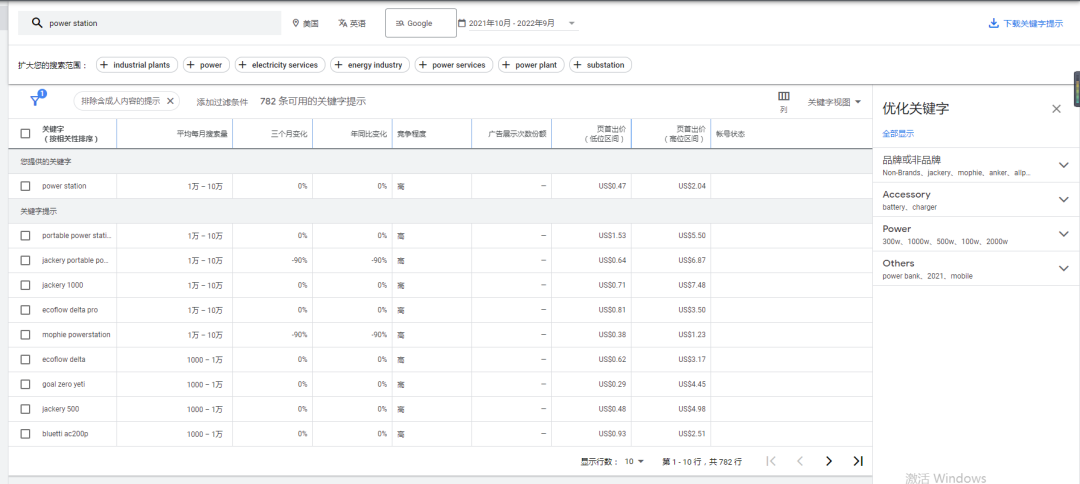This screenshot has height=484, width=1080.
Task: Add the industrial plants suggestion chip
Action: coord(137,65)
